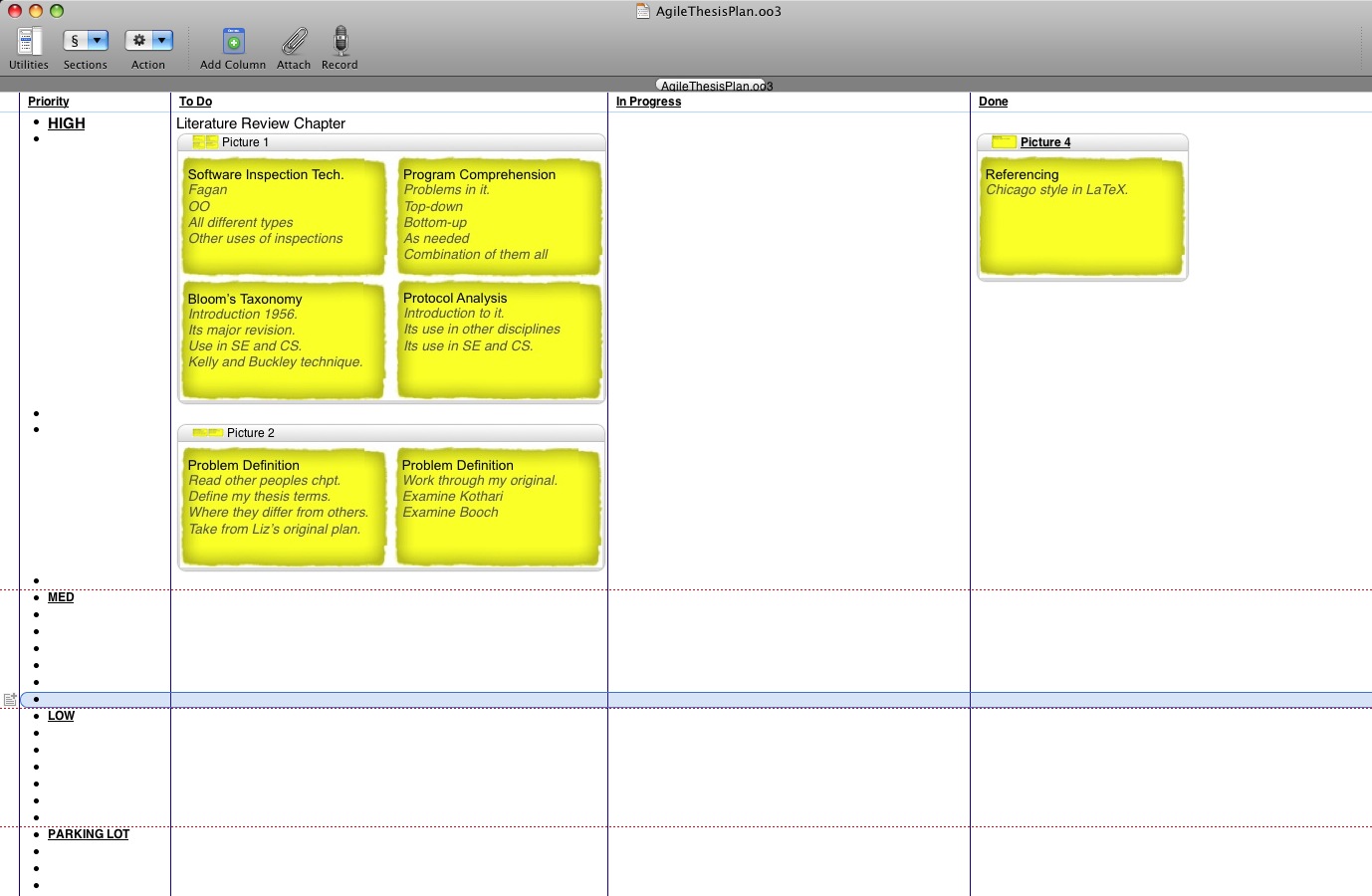The height and width of the screenshot is (896, 1372).
Task: Click the Add Column toolbar icon
Action: [x=233, y=41]
